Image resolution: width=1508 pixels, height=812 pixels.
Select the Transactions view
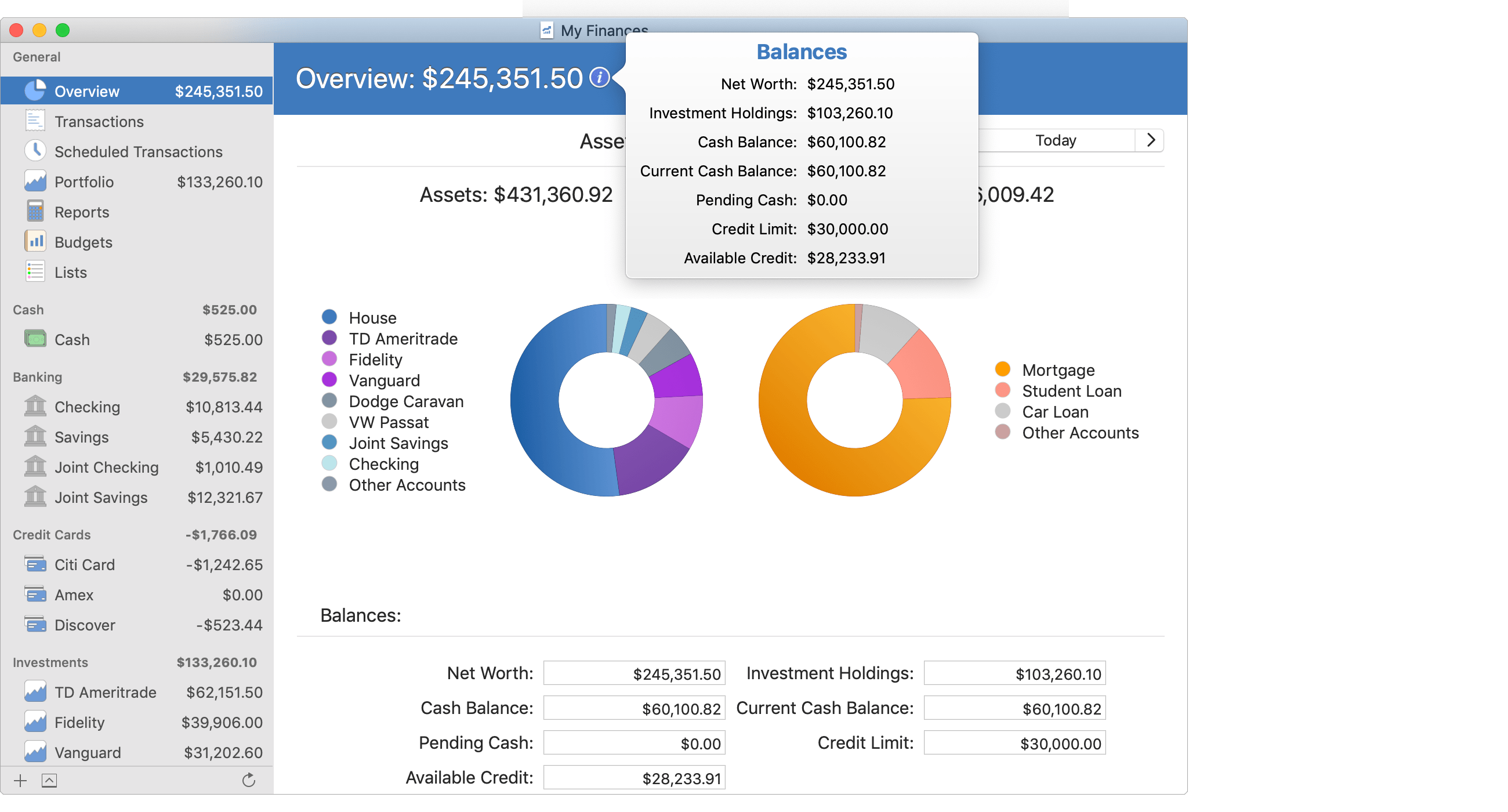click(99, 121)
